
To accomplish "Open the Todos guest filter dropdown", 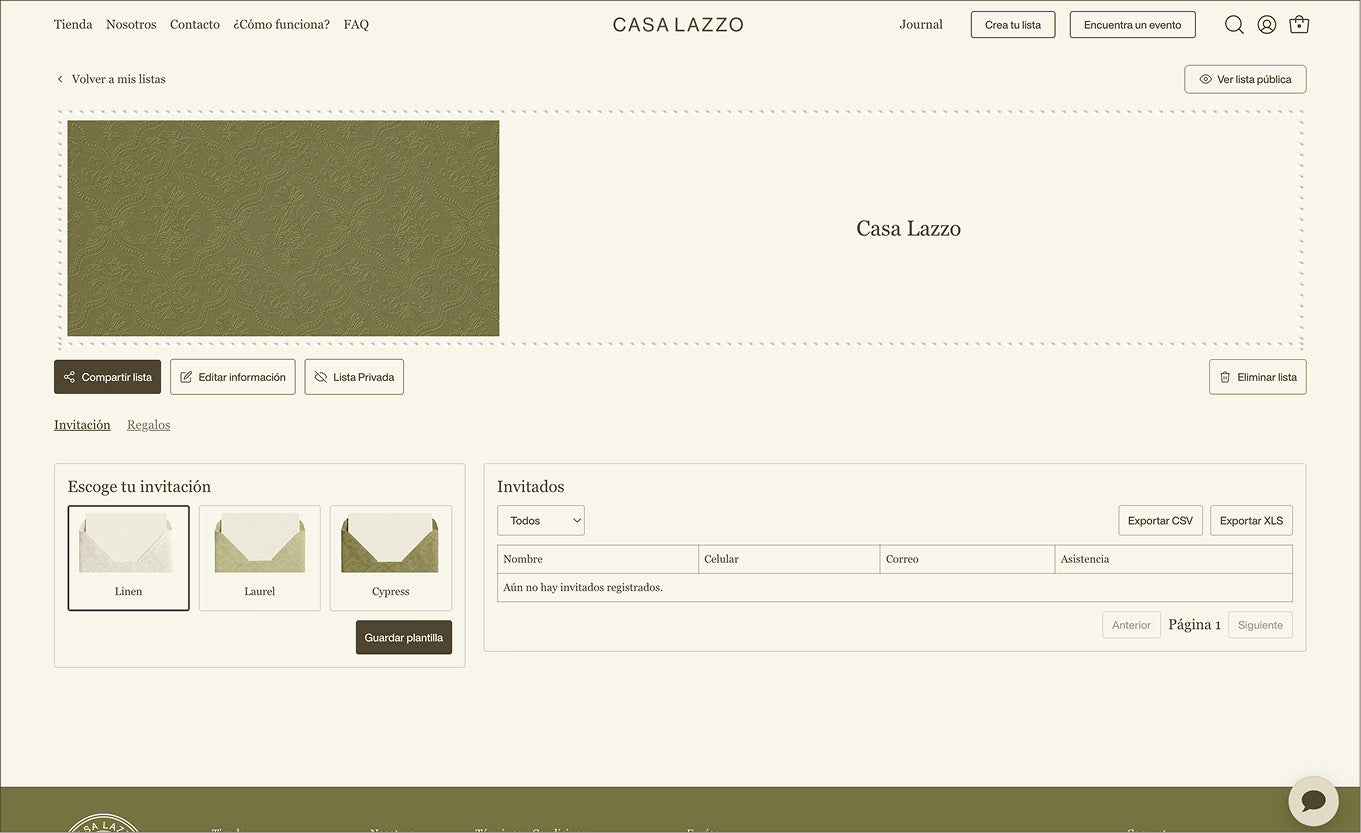I will pos(541,520).
